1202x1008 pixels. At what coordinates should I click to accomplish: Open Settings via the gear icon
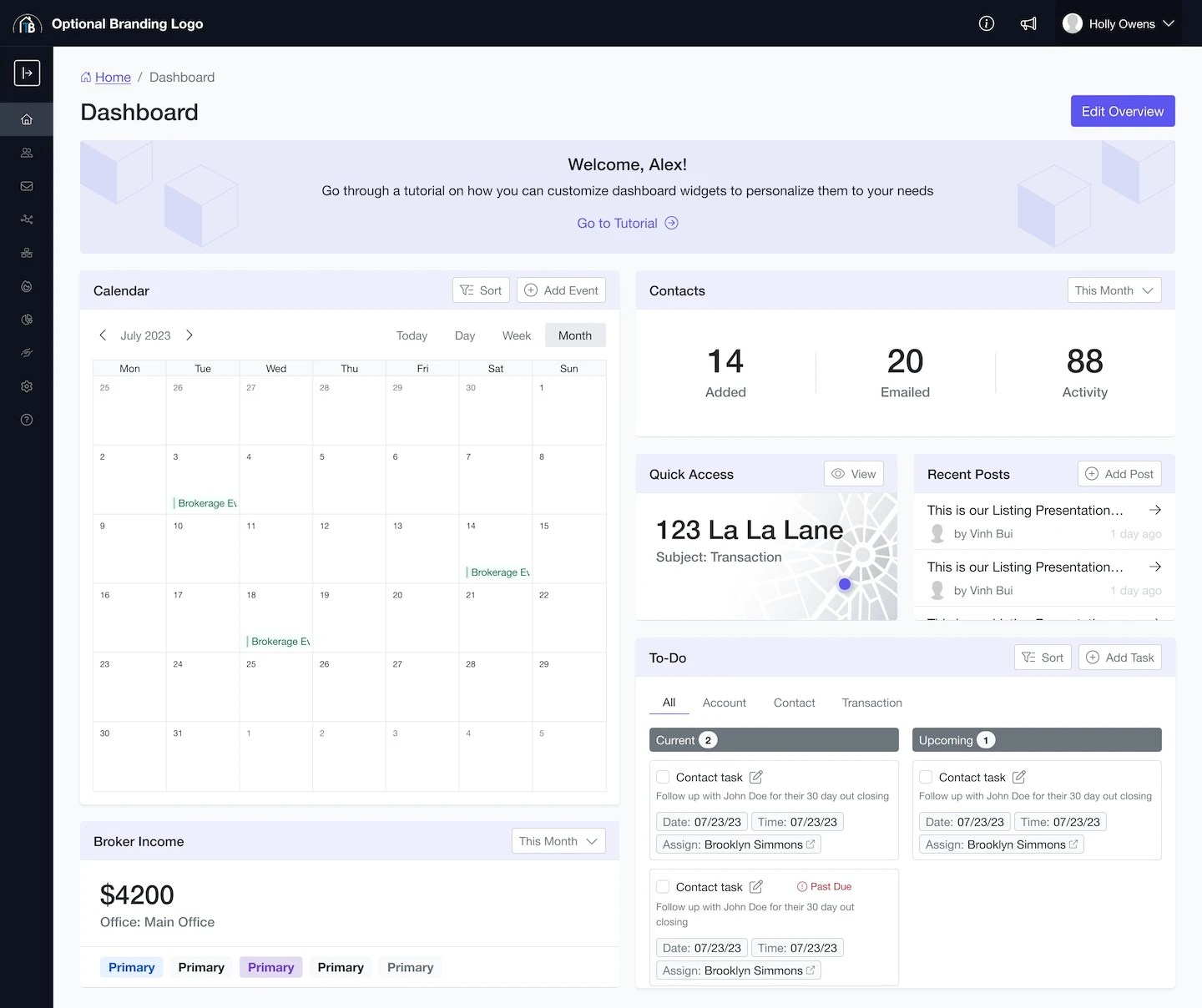coord(27,386)
